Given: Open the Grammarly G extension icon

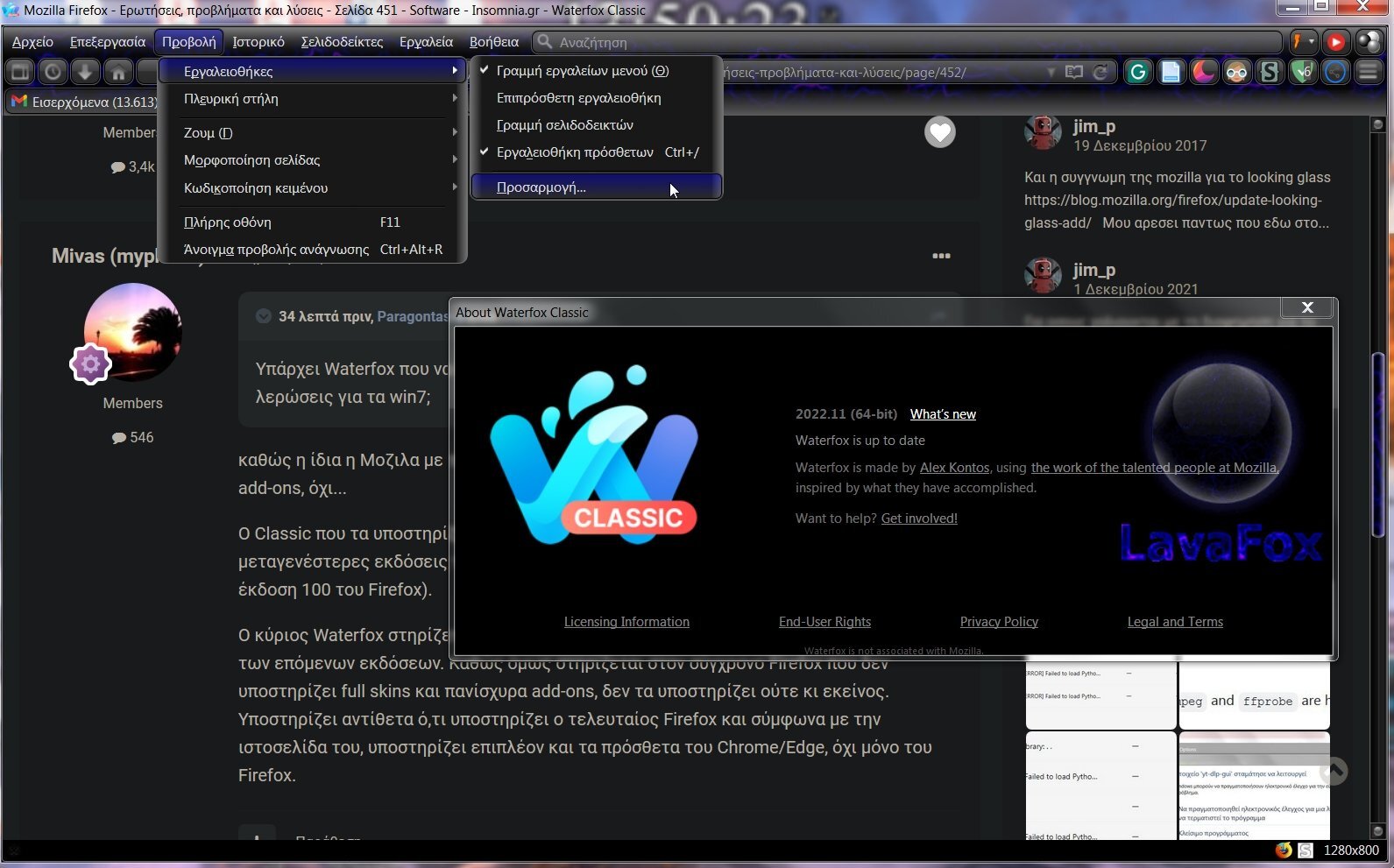Looking at the screenshot, I should (1138, 72).
